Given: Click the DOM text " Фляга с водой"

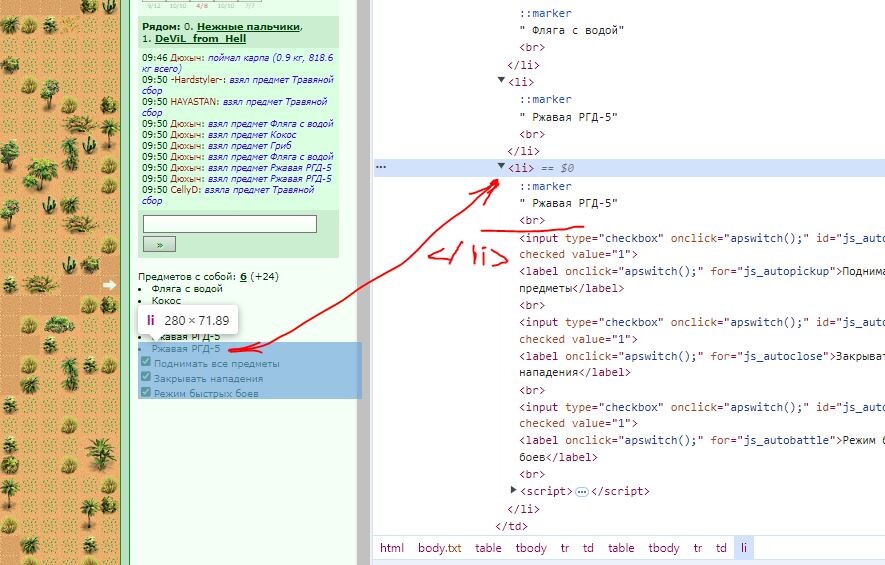Looking at the screenshot, I should coord(571,30).
